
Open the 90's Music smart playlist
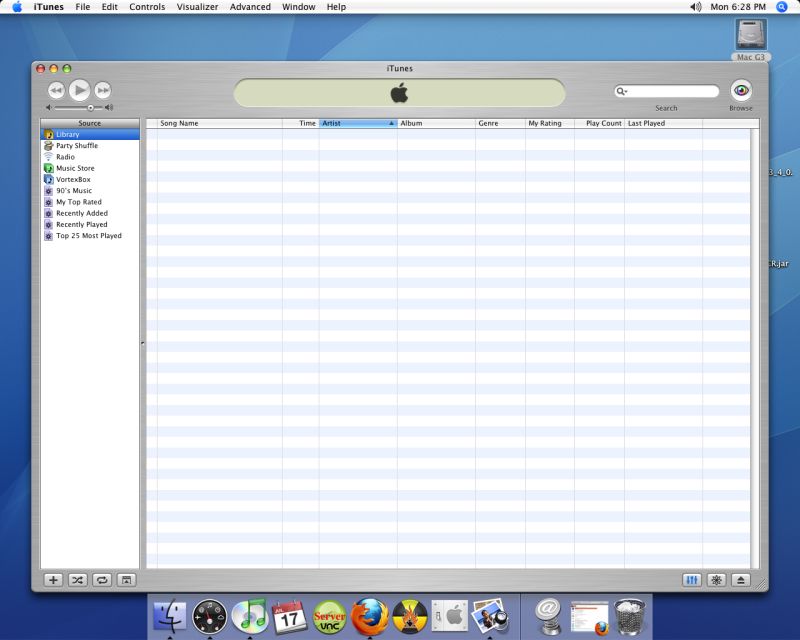(90, 190)
